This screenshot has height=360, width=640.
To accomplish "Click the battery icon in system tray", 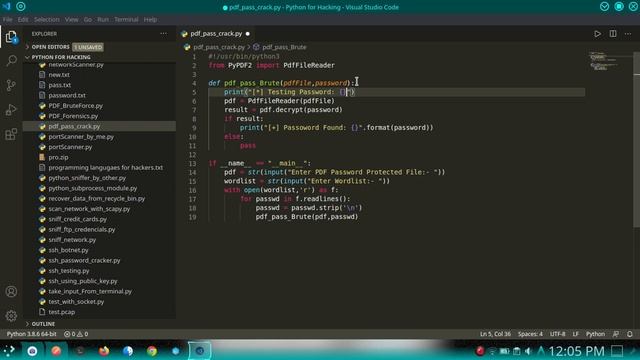I will click(x=504, y=351).
